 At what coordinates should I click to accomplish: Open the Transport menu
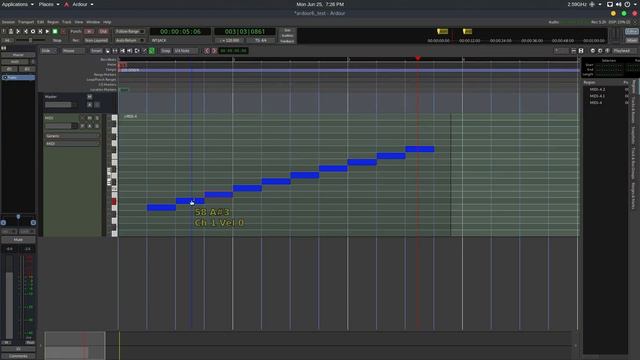point(26,22)
